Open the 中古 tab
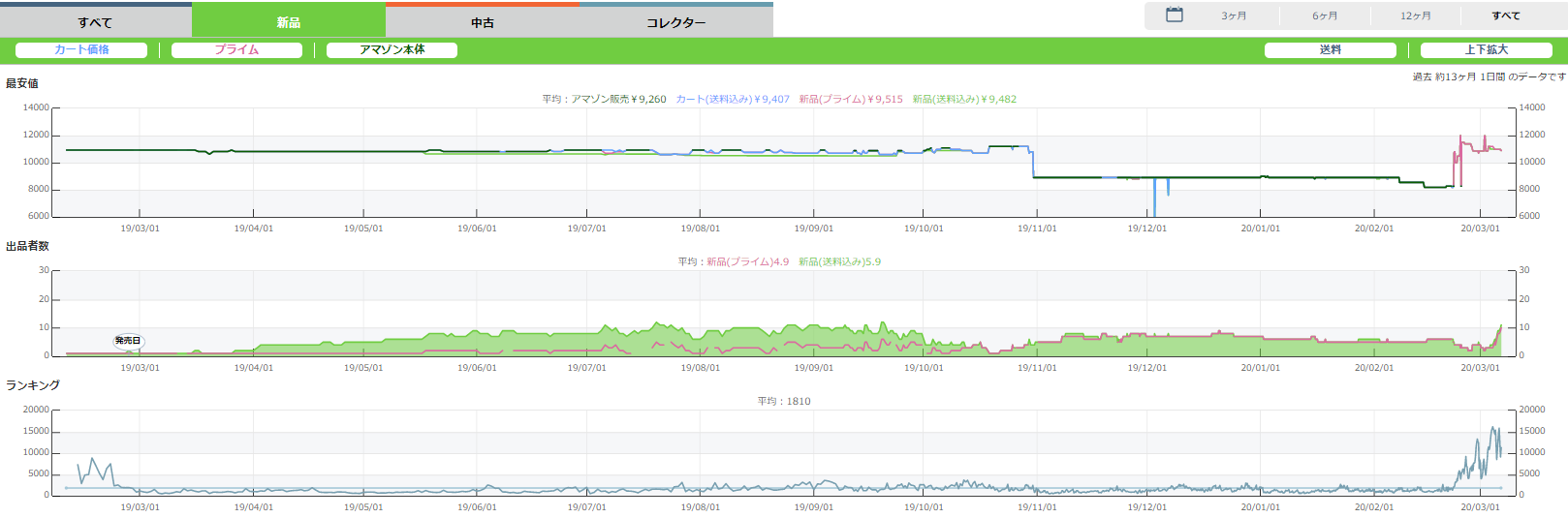This screenshot has height=518, width=1568. pos(483,22)
